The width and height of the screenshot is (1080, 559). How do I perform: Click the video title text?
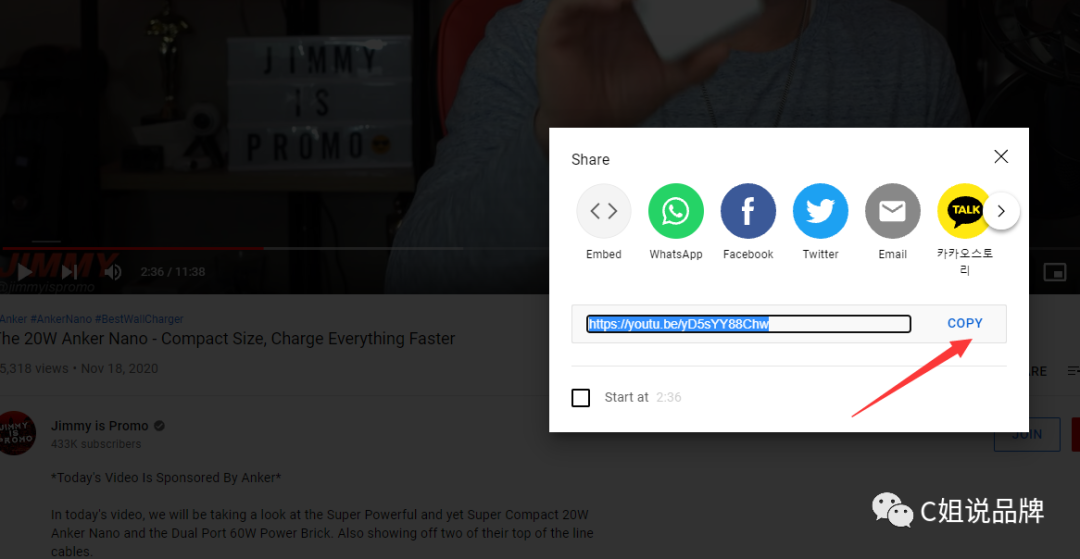(x=227, y=339)
